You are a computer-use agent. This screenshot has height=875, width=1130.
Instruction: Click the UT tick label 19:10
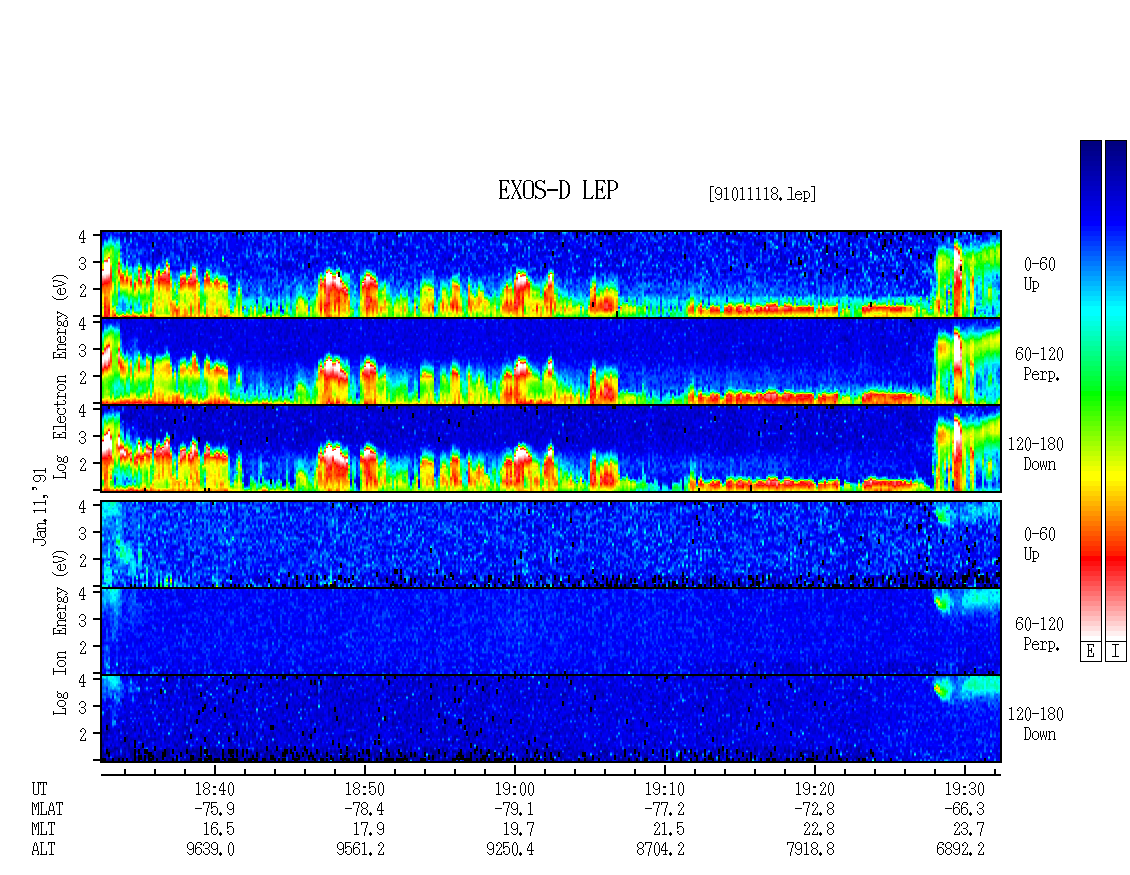[664, 789]
